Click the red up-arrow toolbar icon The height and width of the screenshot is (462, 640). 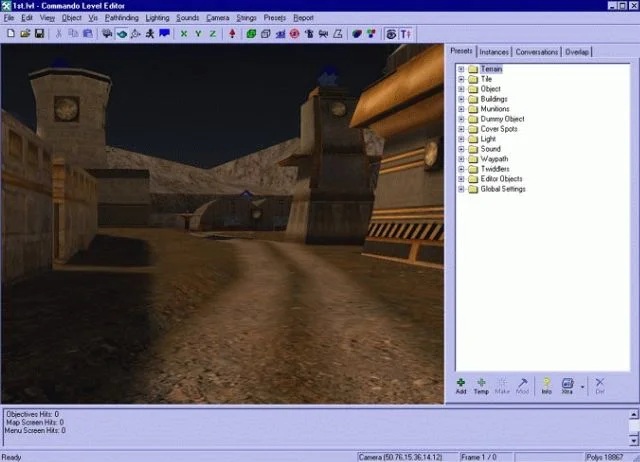[x=232, y=33]
